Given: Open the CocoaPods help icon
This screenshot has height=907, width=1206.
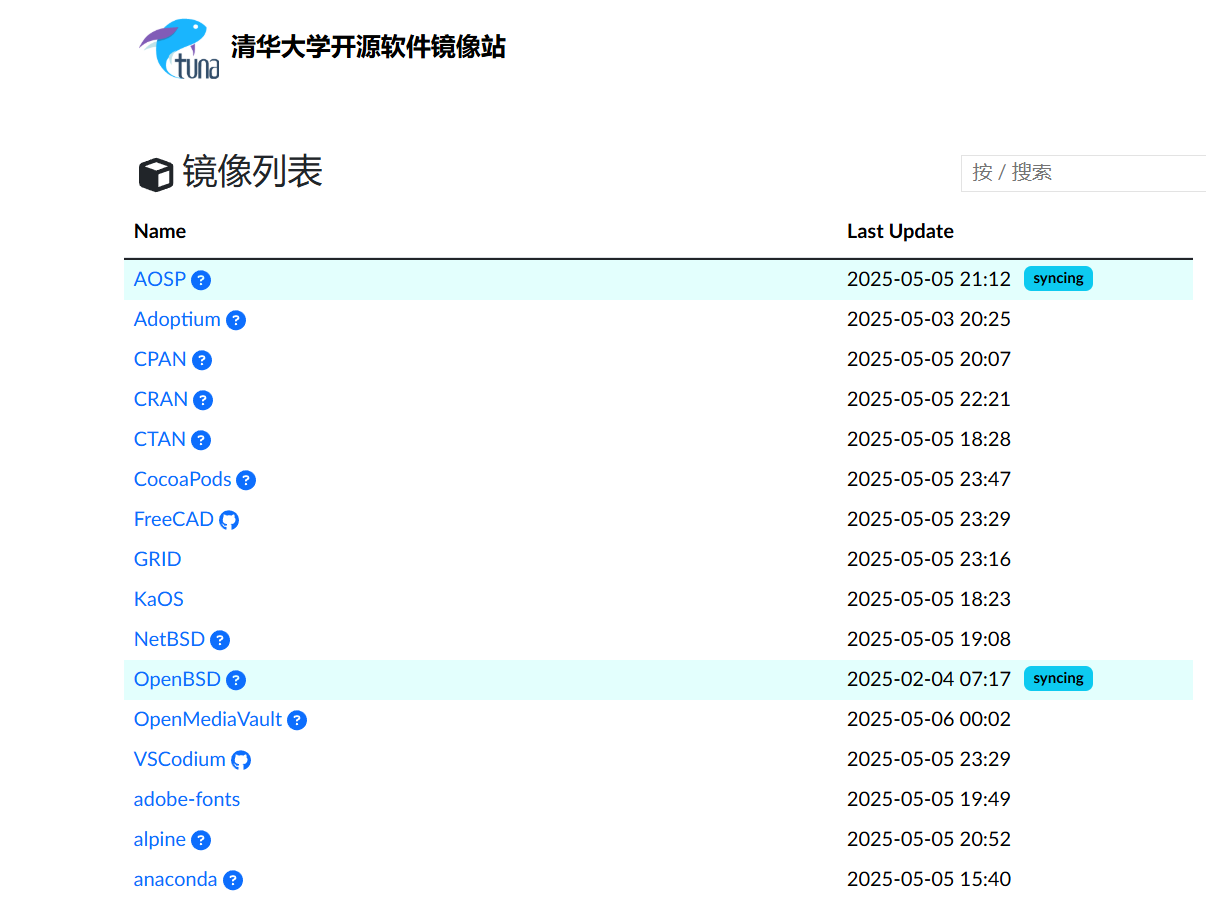Looking at the screenshot, I should tap(246, 480).
